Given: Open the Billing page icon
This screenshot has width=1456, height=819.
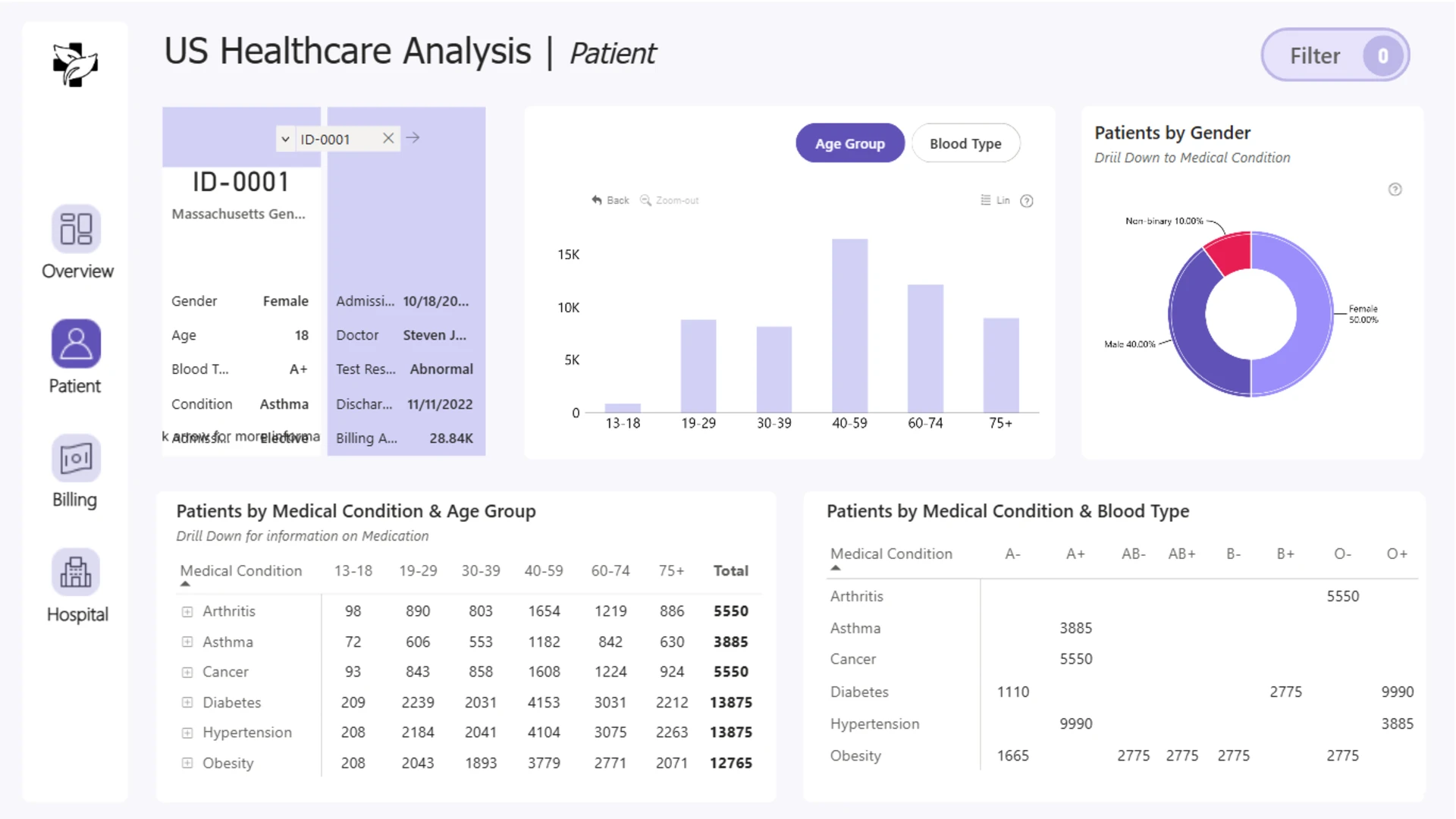Looking at the screenshot, I should (76, 458).
